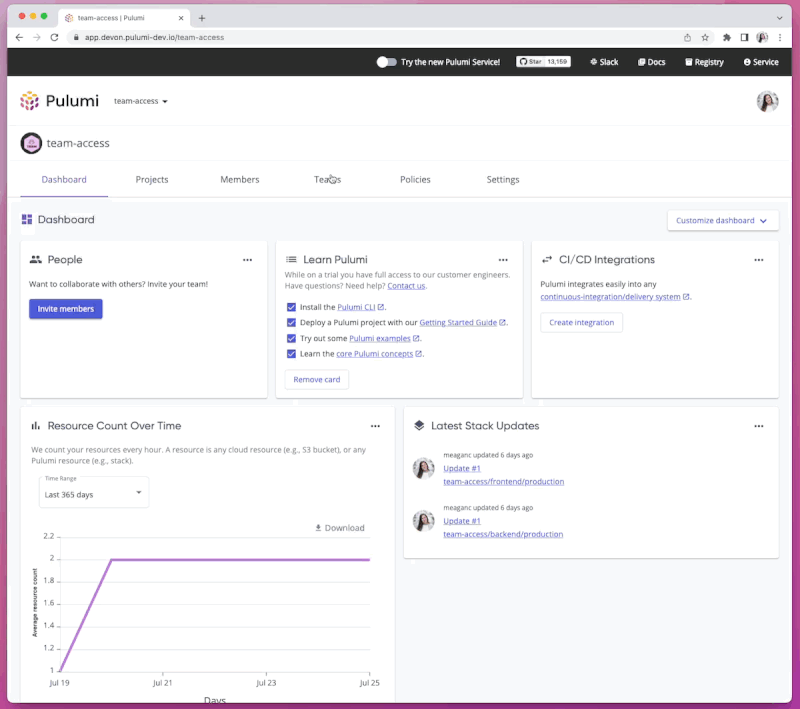The height and width of the screenshot is (709, 800).
Task: Switch to the Projects tab
Action: (152, 180)
